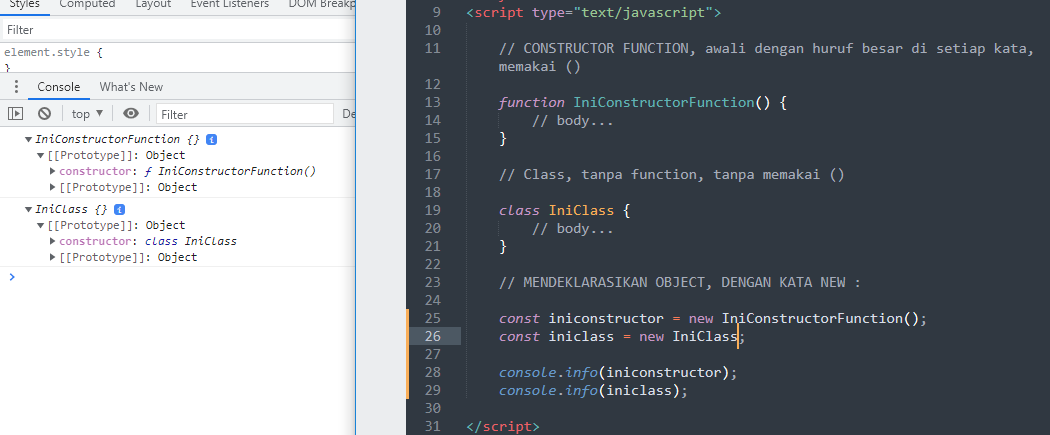The height and width of the screenshot is (435, 1050).
Task: Collapse [[Prototype]] under IniClass
Action: 41,225
